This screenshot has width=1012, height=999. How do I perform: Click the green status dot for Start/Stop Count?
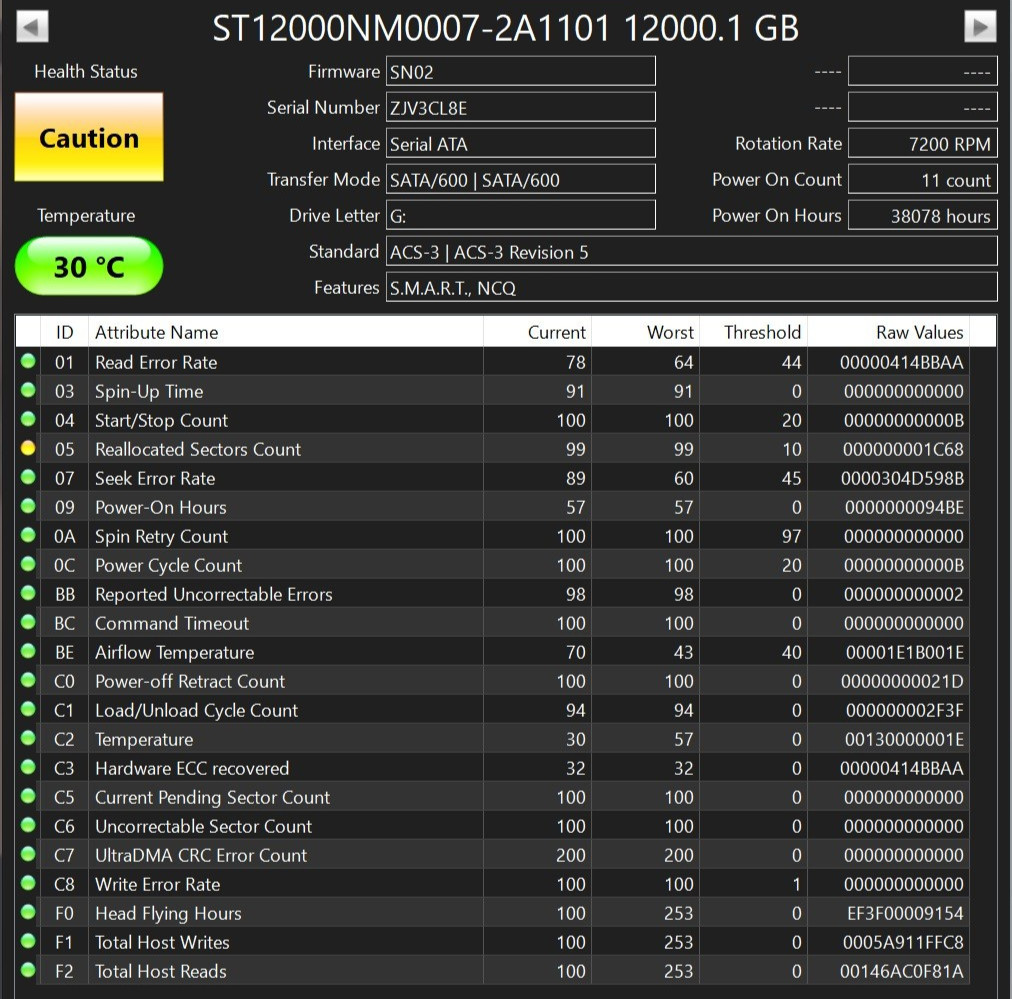28,419
